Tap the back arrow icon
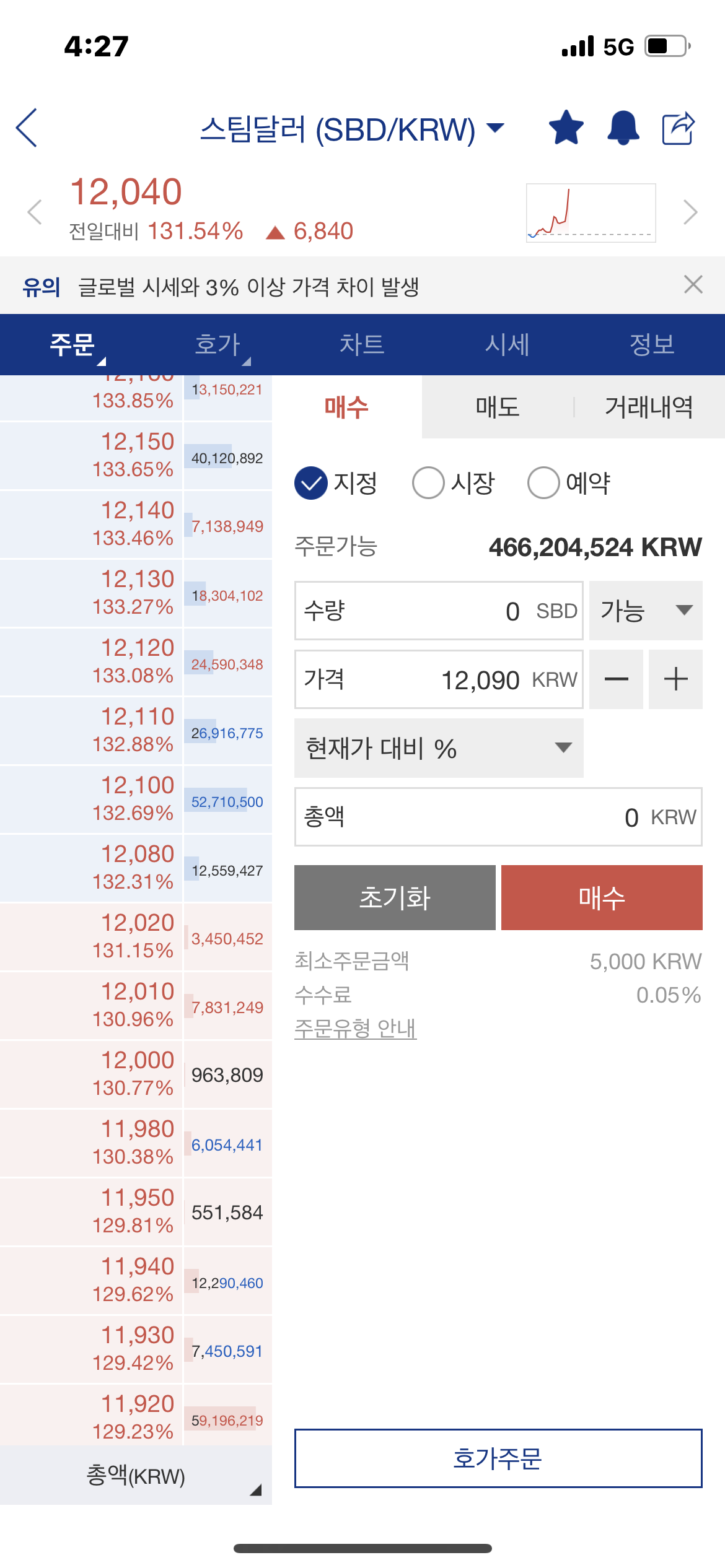The height and width of the screenshot is (1568, 725). 27,128
